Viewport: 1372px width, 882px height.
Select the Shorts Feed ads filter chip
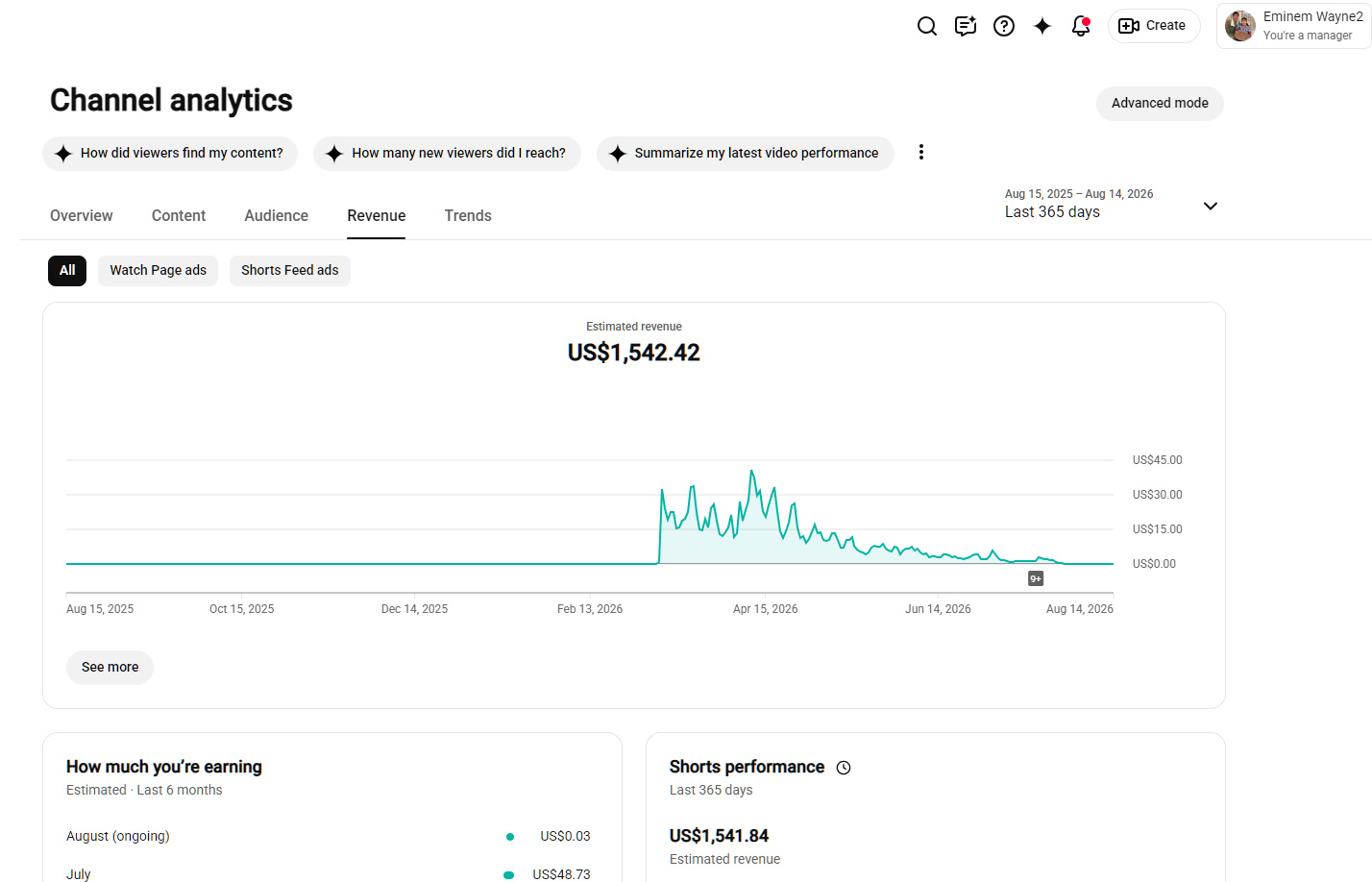click(x=290, y=271)
